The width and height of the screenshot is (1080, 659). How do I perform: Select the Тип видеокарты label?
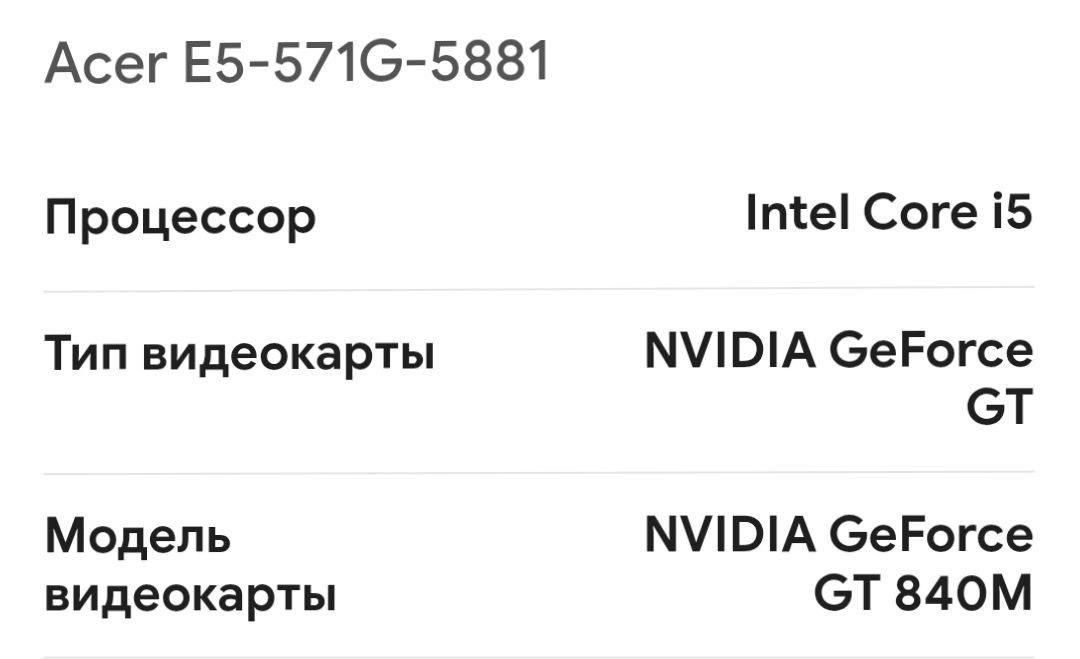(240, 354)
